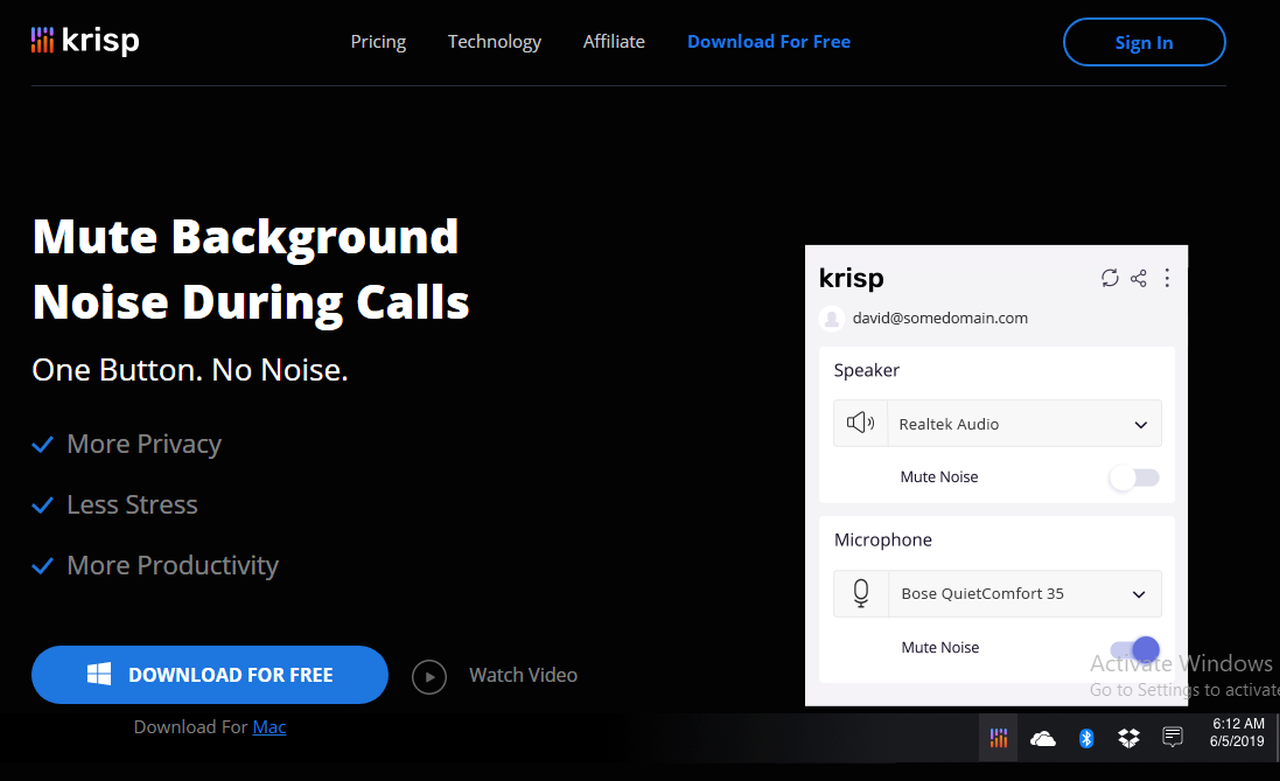Click the refresh icon in Krisp panel

[x=1110, y=278]
